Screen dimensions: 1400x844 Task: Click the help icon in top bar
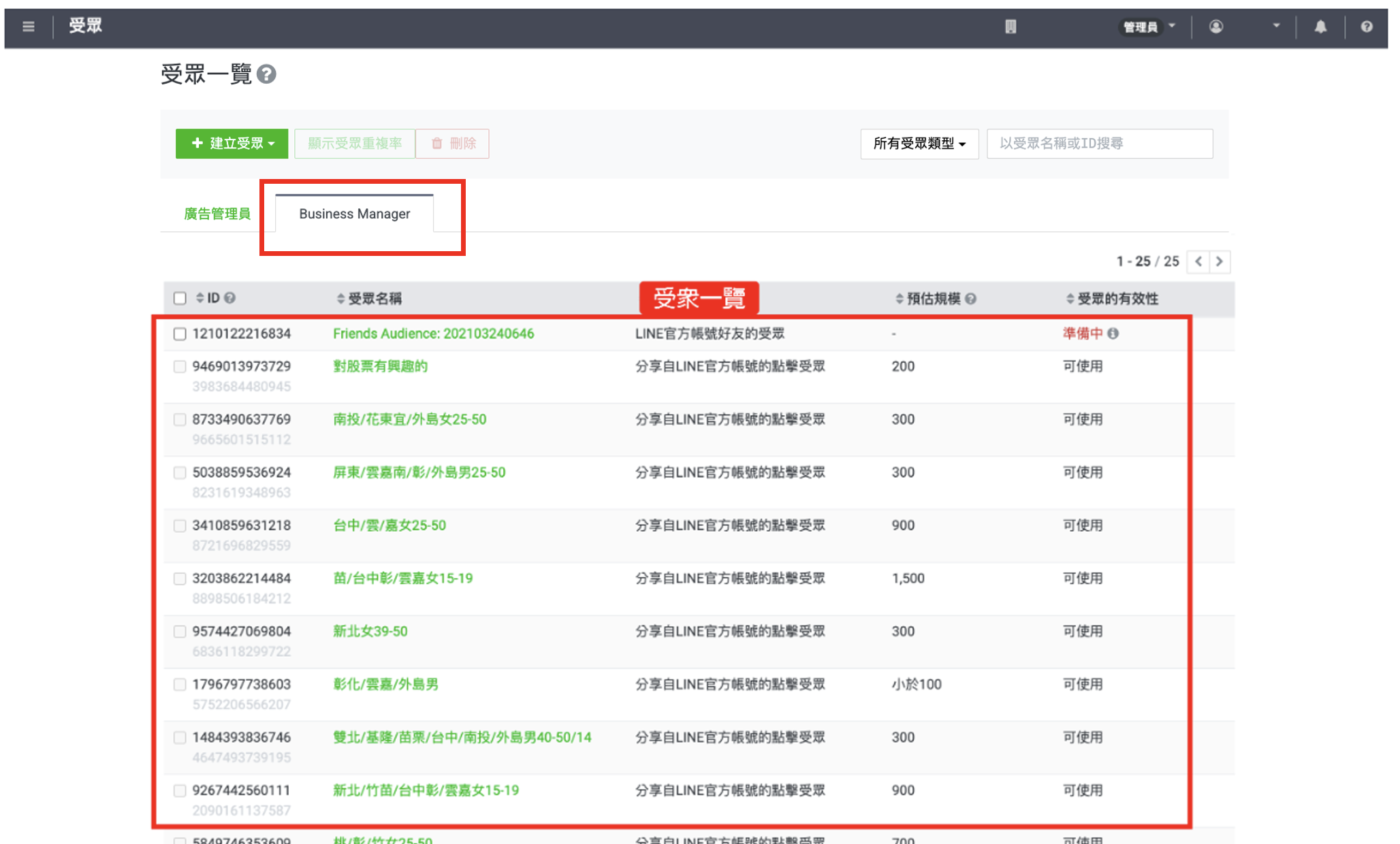(1366, 27)
